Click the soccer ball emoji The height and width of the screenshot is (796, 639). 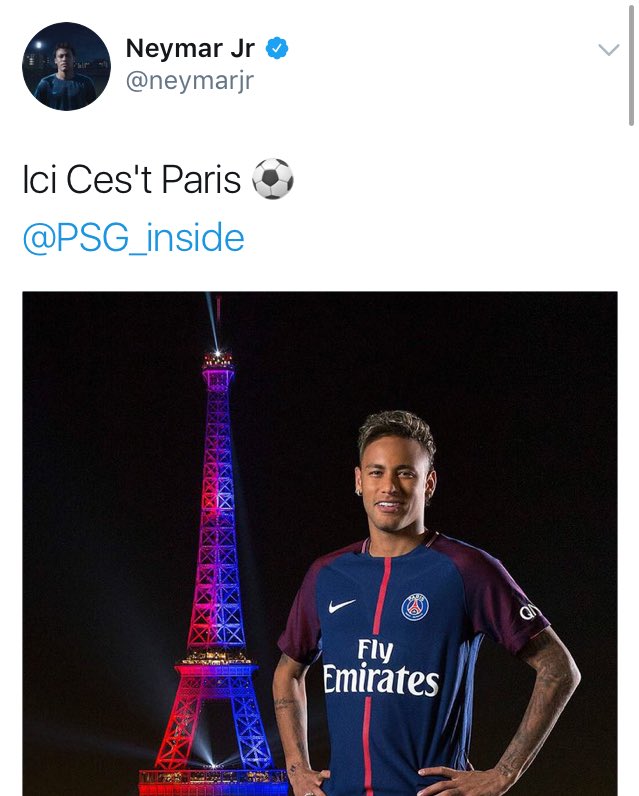(x=273, y=179)
